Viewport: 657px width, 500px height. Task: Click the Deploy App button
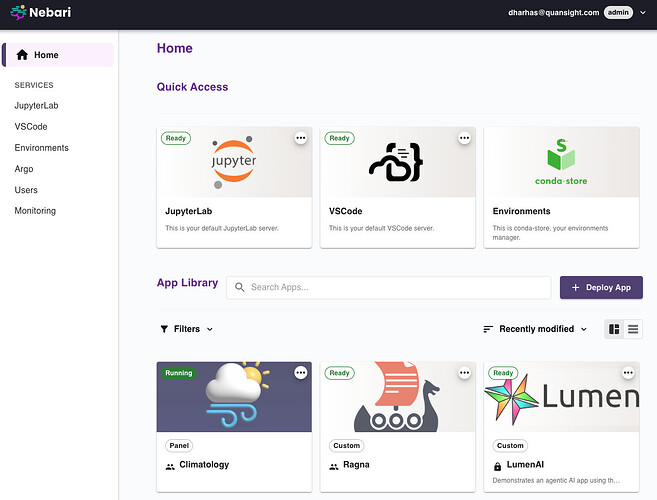(x=601, y=288)
